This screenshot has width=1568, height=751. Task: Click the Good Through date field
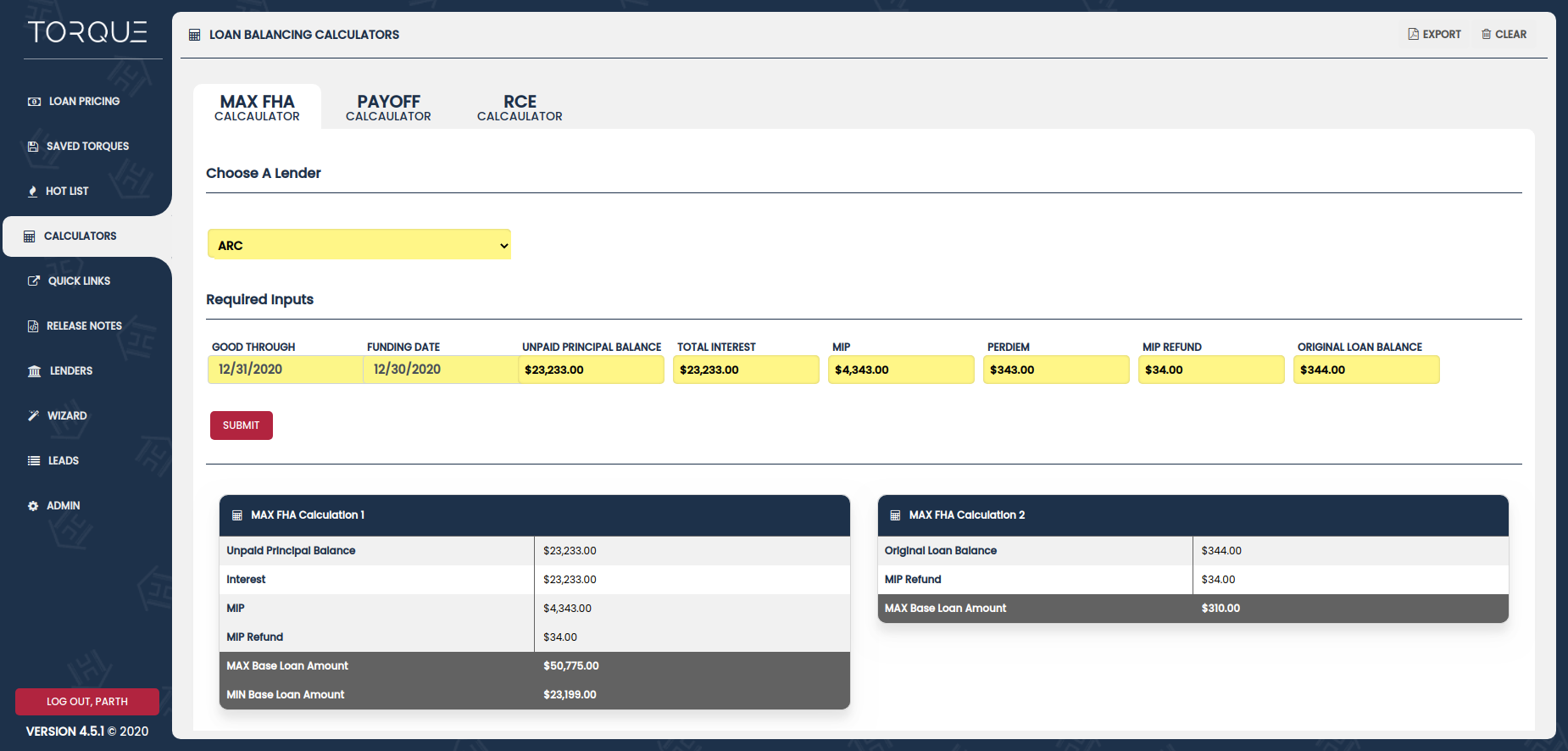[x=284, y=370]
